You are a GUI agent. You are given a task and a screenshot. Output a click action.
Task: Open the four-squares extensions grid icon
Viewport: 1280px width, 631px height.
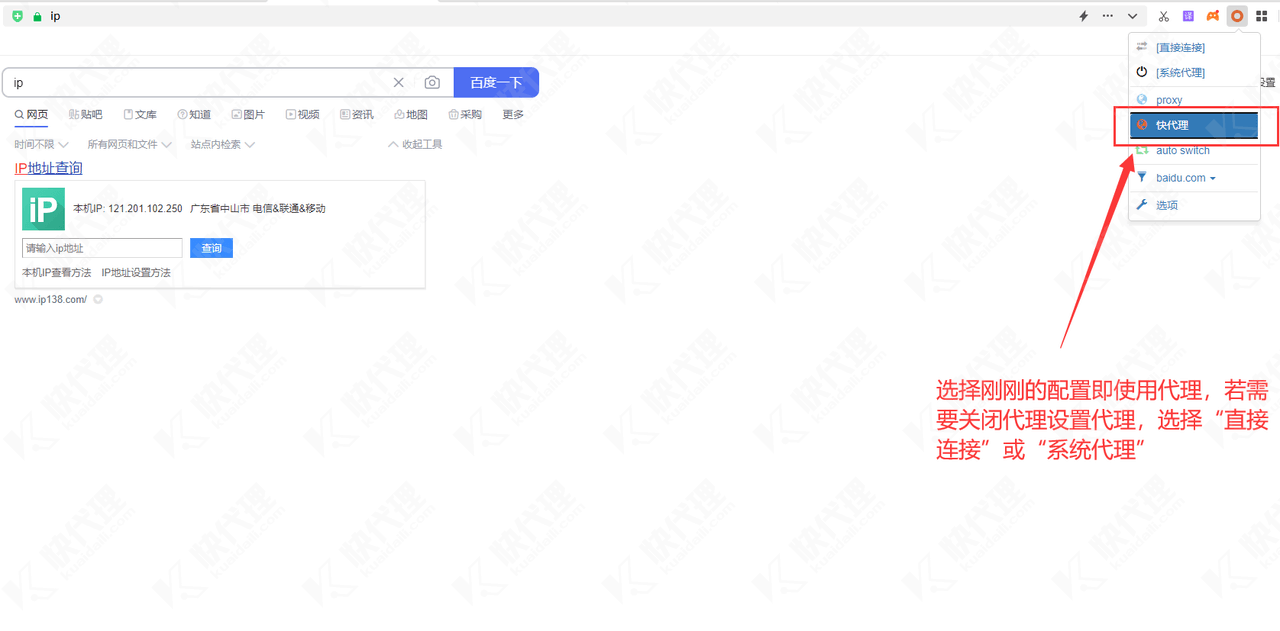tap(1262, 16)
